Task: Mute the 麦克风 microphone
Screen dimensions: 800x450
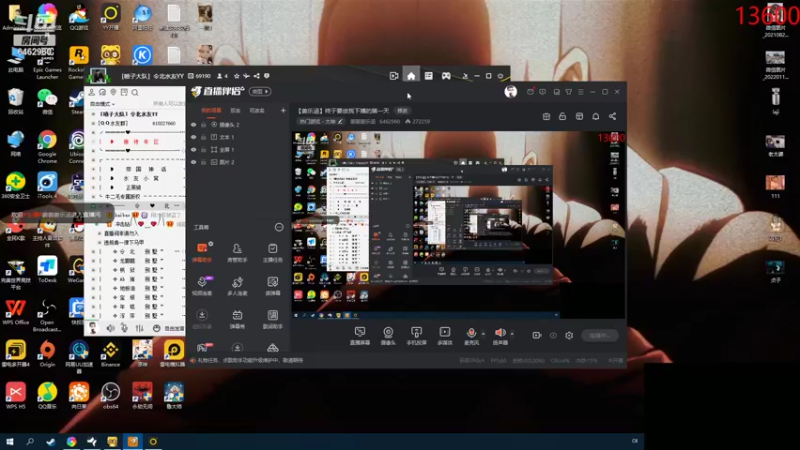Action: [x=471, y=336]
